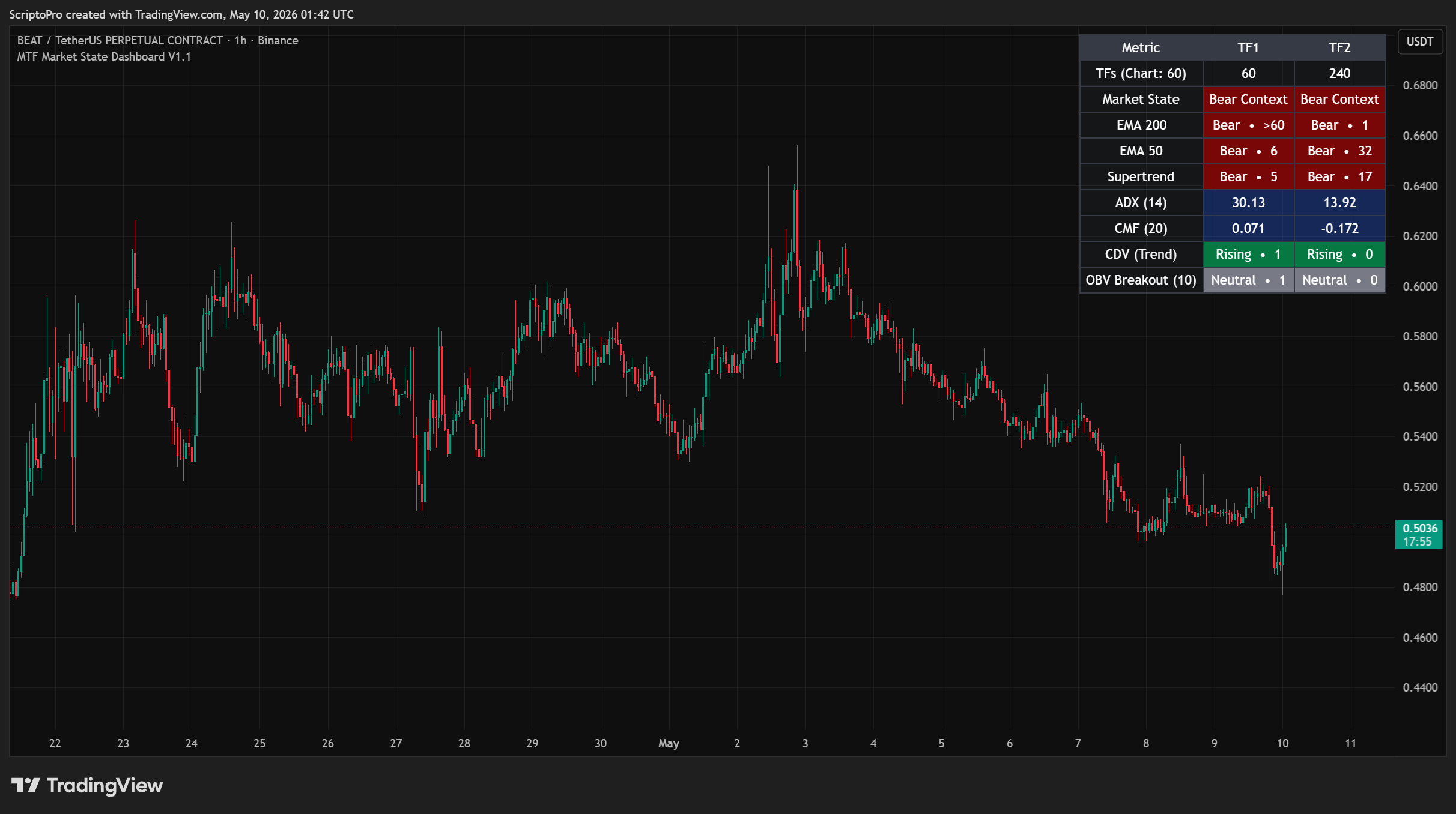Click the MTF Market State Dashboard V1.1 label
1456x814 pixels.
click(x=104, y=56)
